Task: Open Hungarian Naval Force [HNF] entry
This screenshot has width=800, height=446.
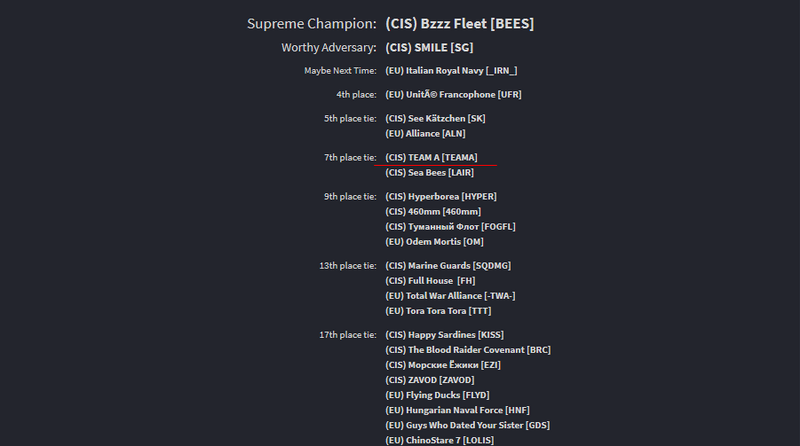Action: (457, 410)
